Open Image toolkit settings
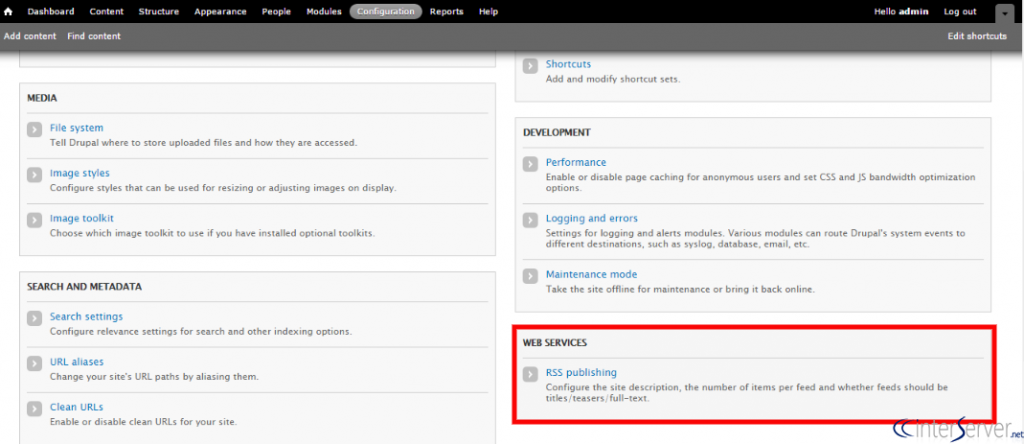This screenshot has height=444, width=1024. point(82,218)
